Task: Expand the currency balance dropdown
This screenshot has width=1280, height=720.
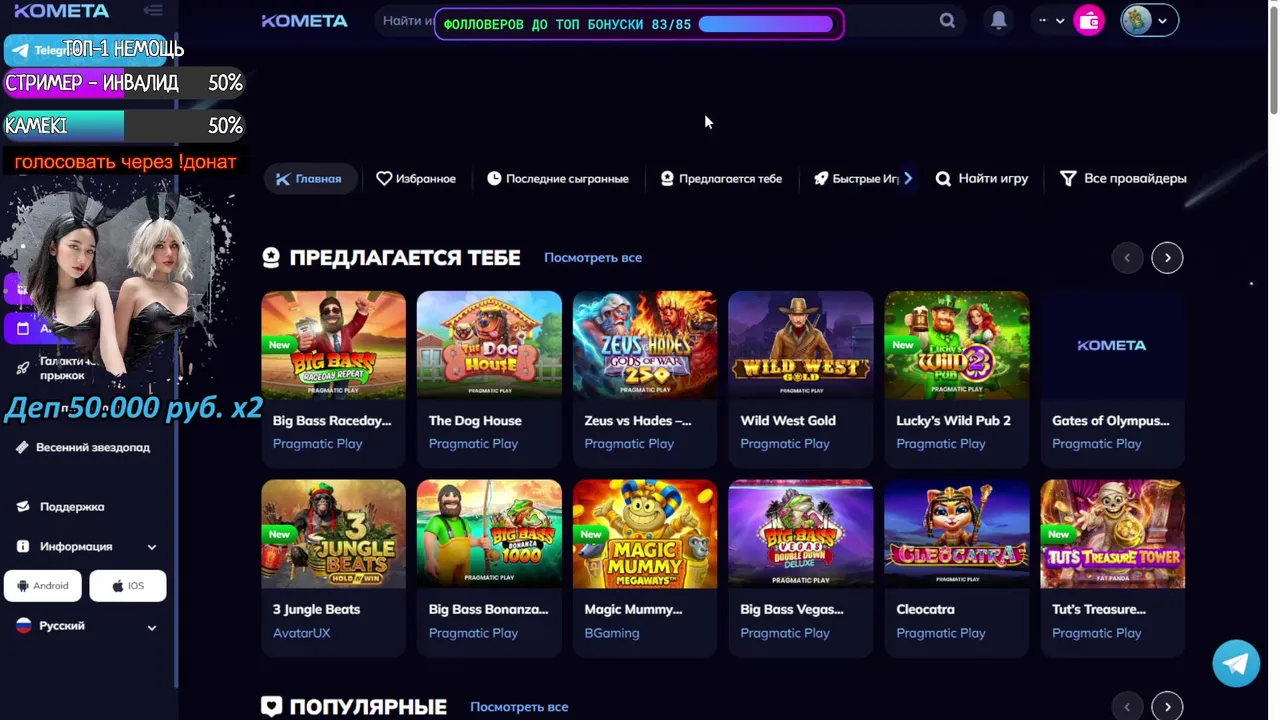Action: click(x=1051, y=20)
